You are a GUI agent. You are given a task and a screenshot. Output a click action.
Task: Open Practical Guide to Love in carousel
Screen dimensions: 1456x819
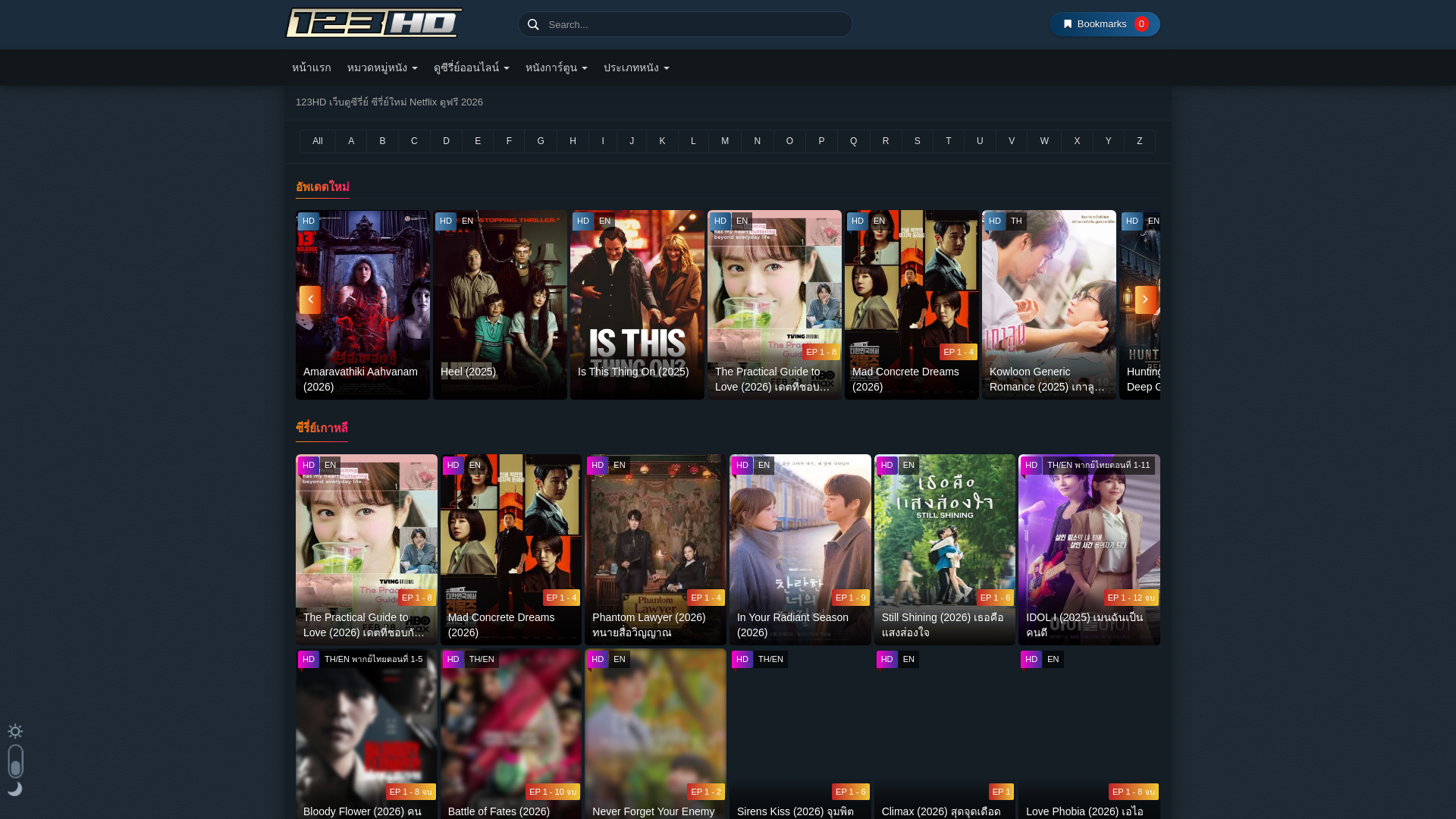pyautogui.click(x=774, y=305)
